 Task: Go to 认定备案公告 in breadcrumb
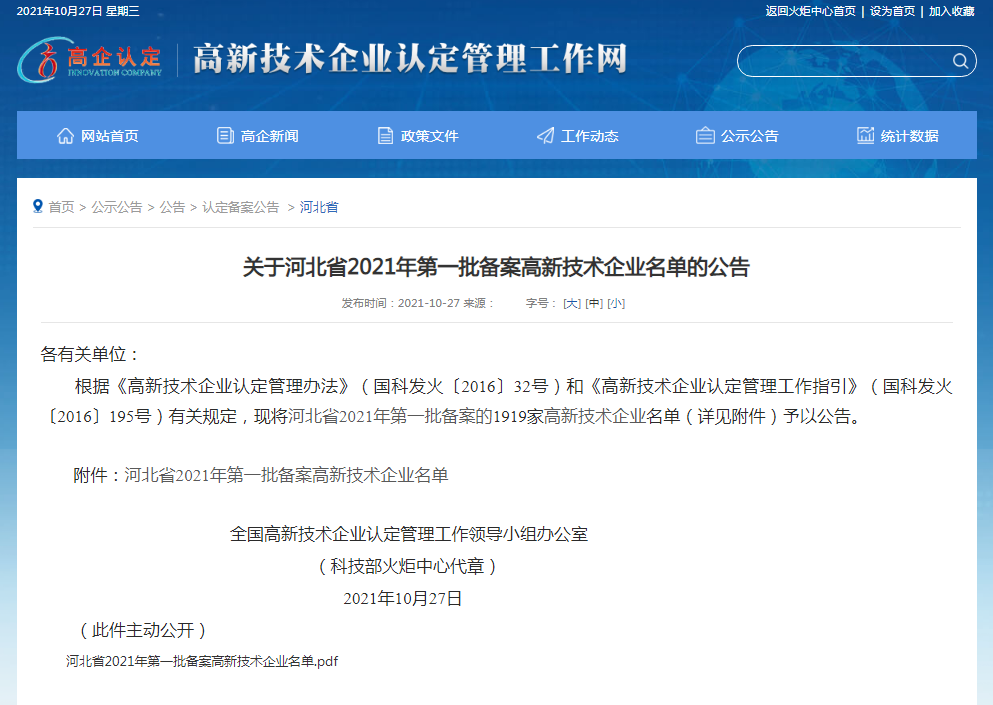point(241,207)
